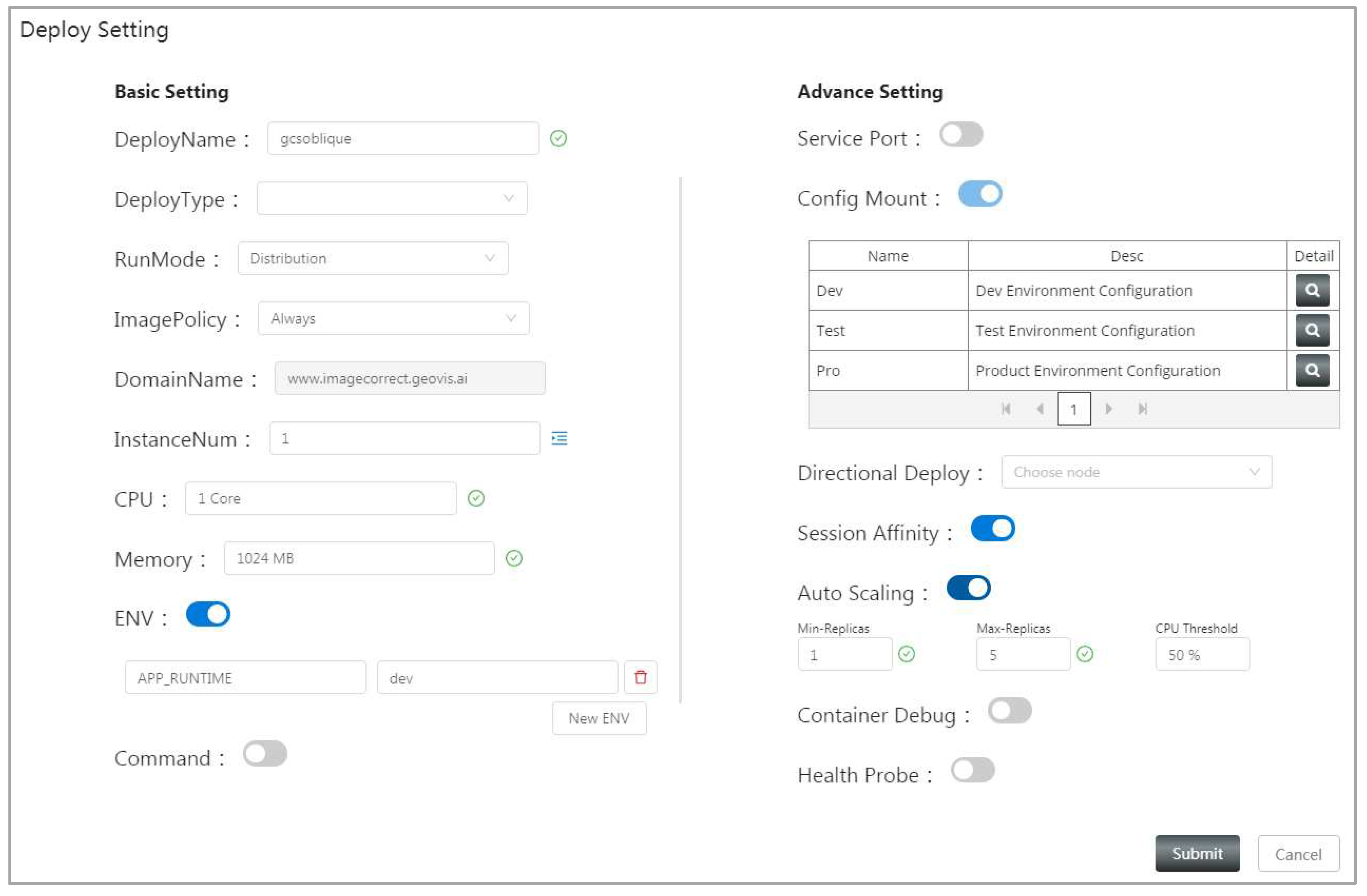Open detail magnifier for Test configuration
Image resolution: width=1367 pixels, height=896 pixels.
pyautogui.click(x=1313, y=330)
